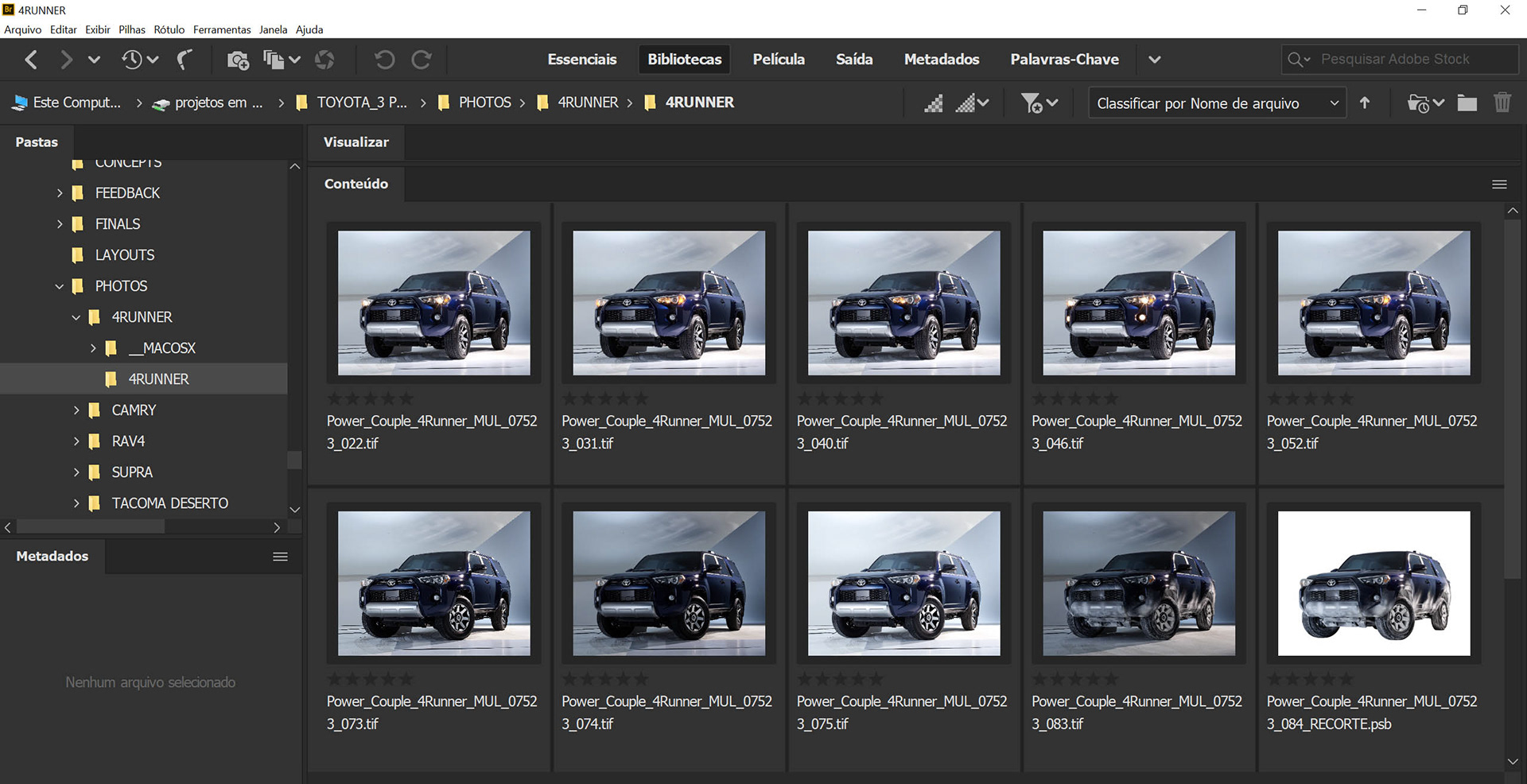This screenshot has height=784, width=1527.
Task: Open the Arquivo menu
Action: point(23,29)
